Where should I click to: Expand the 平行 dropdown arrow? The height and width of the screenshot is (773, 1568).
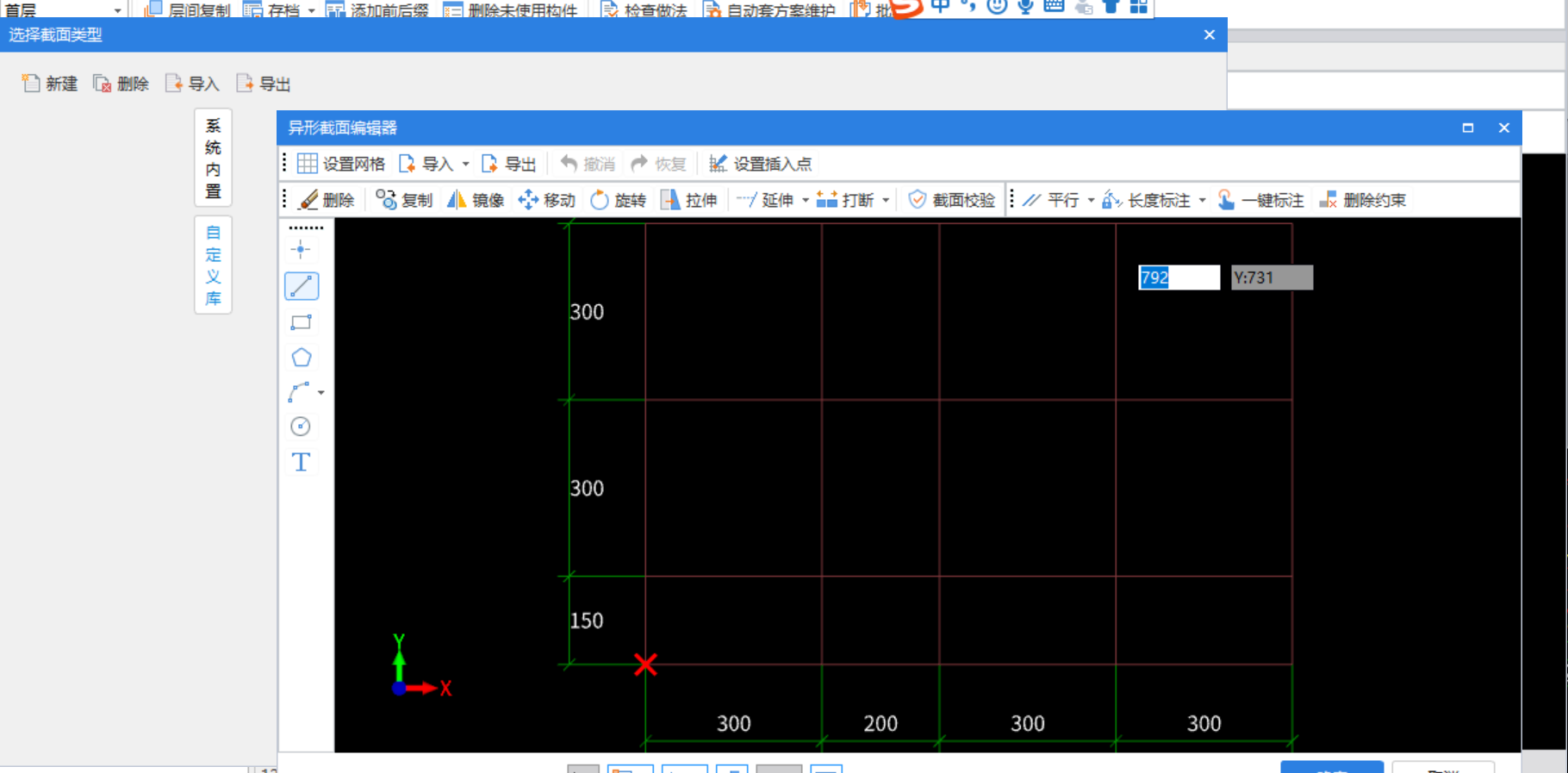[x=1091, y=200]
